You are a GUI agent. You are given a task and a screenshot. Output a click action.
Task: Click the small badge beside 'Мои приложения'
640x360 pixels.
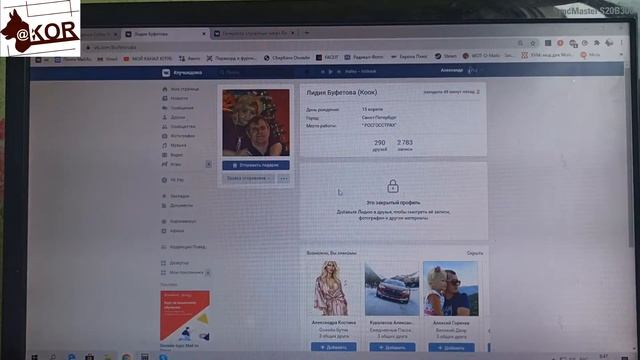[207, 273]
